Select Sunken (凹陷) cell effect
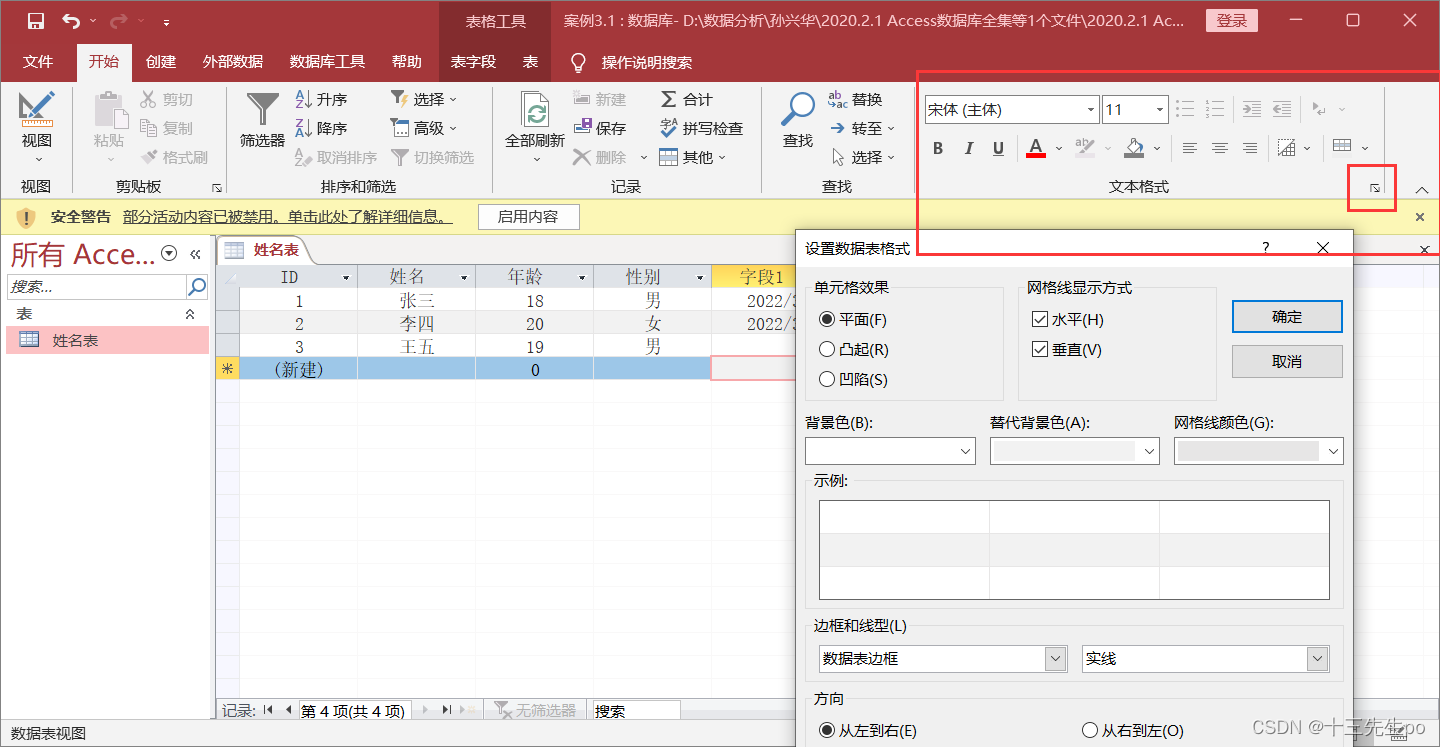Viewport: 1440px width, 747px height. 826,380
